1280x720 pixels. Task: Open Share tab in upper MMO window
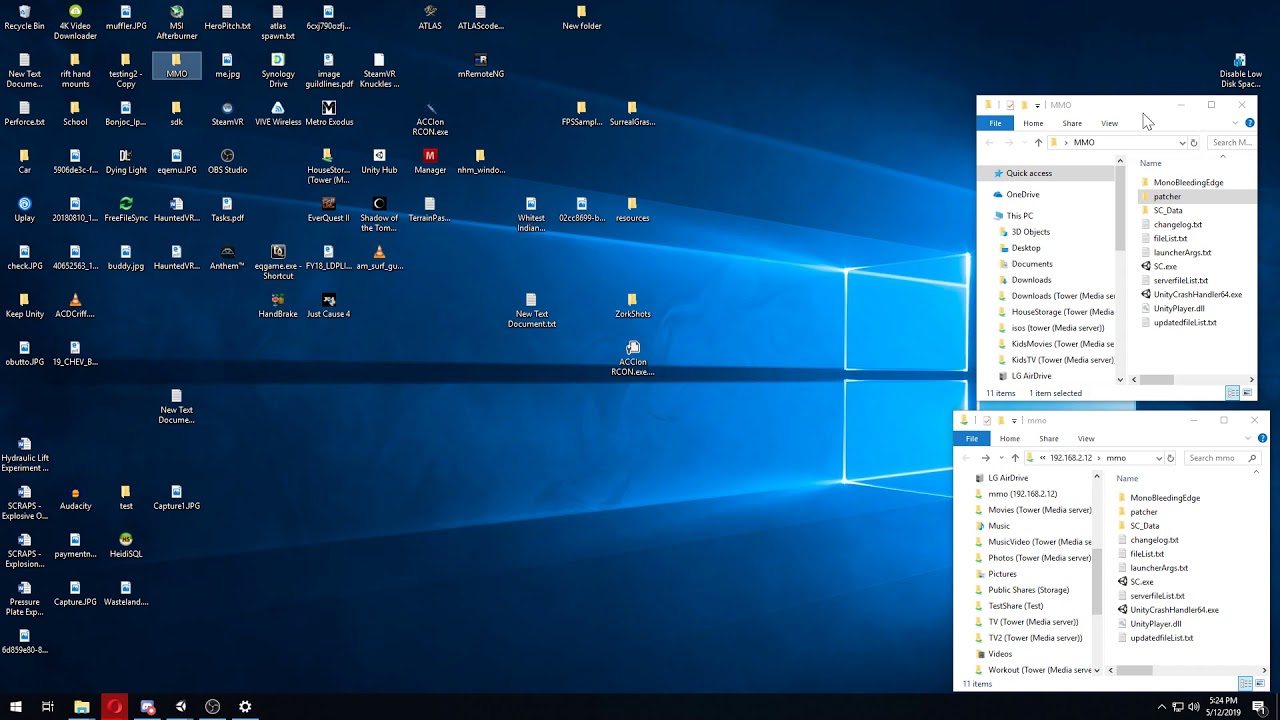1072,123
